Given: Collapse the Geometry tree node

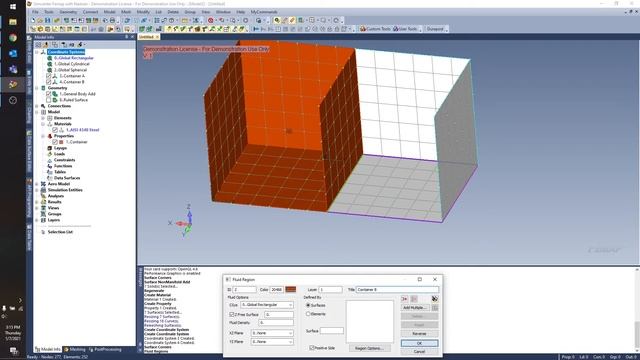Looking at the screenshot, I should [37, 88].
